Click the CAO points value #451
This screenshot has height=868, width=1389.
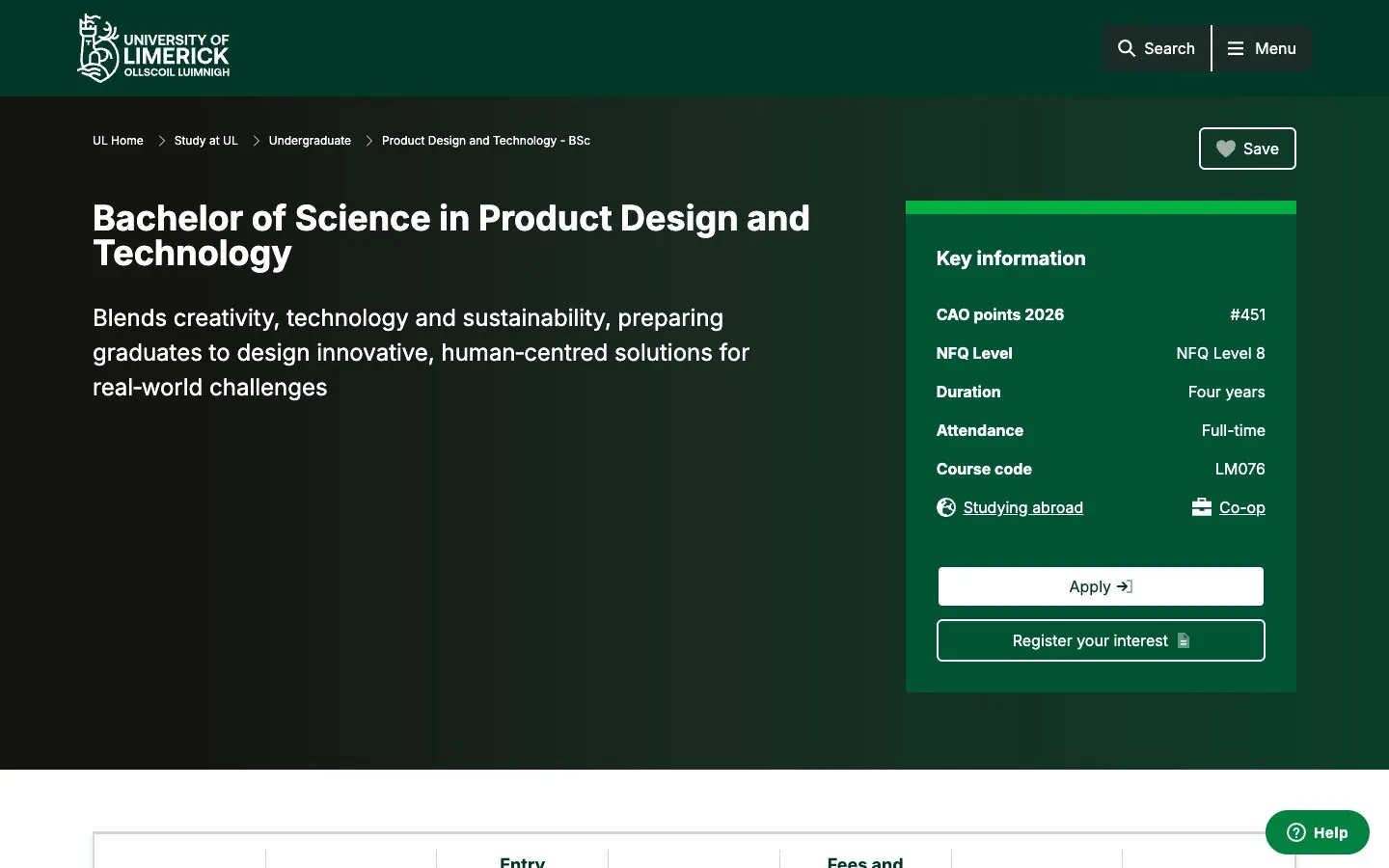[x=1247, y=314]
